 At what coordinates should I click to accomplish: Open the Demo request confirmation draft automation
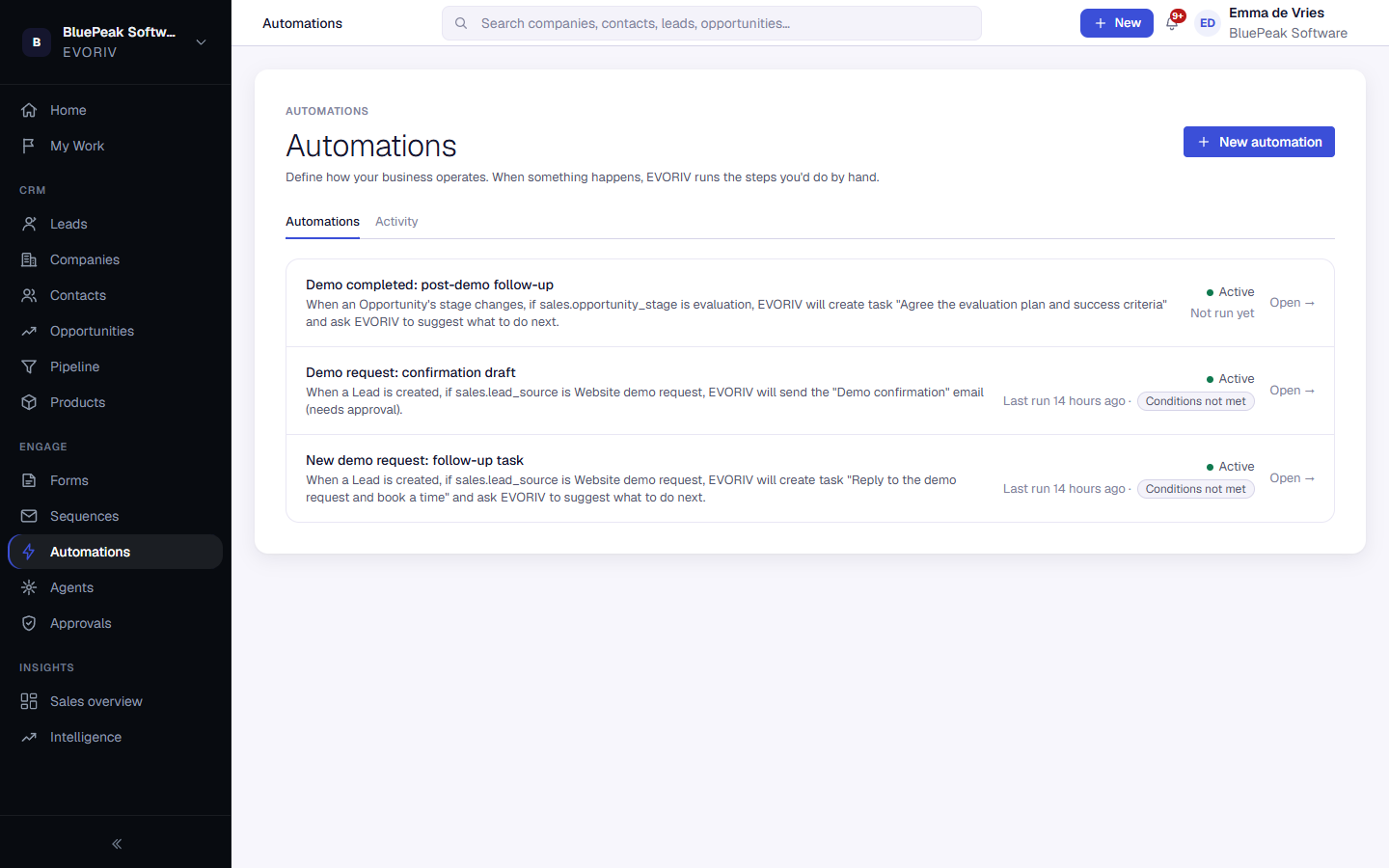[1293, 391]
